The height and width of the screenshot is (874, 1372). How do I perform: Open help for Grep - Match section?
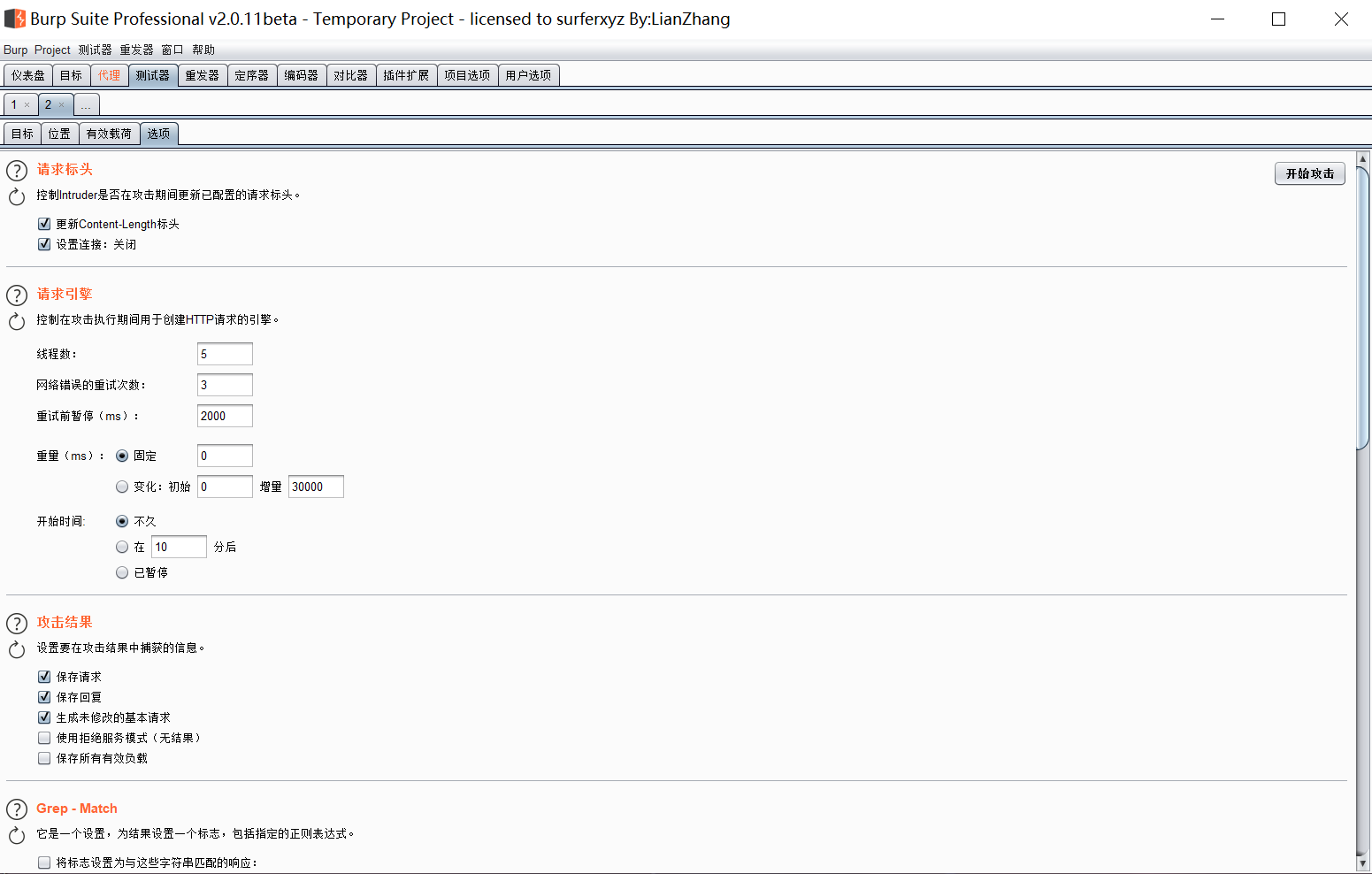(x=17, y=809)
